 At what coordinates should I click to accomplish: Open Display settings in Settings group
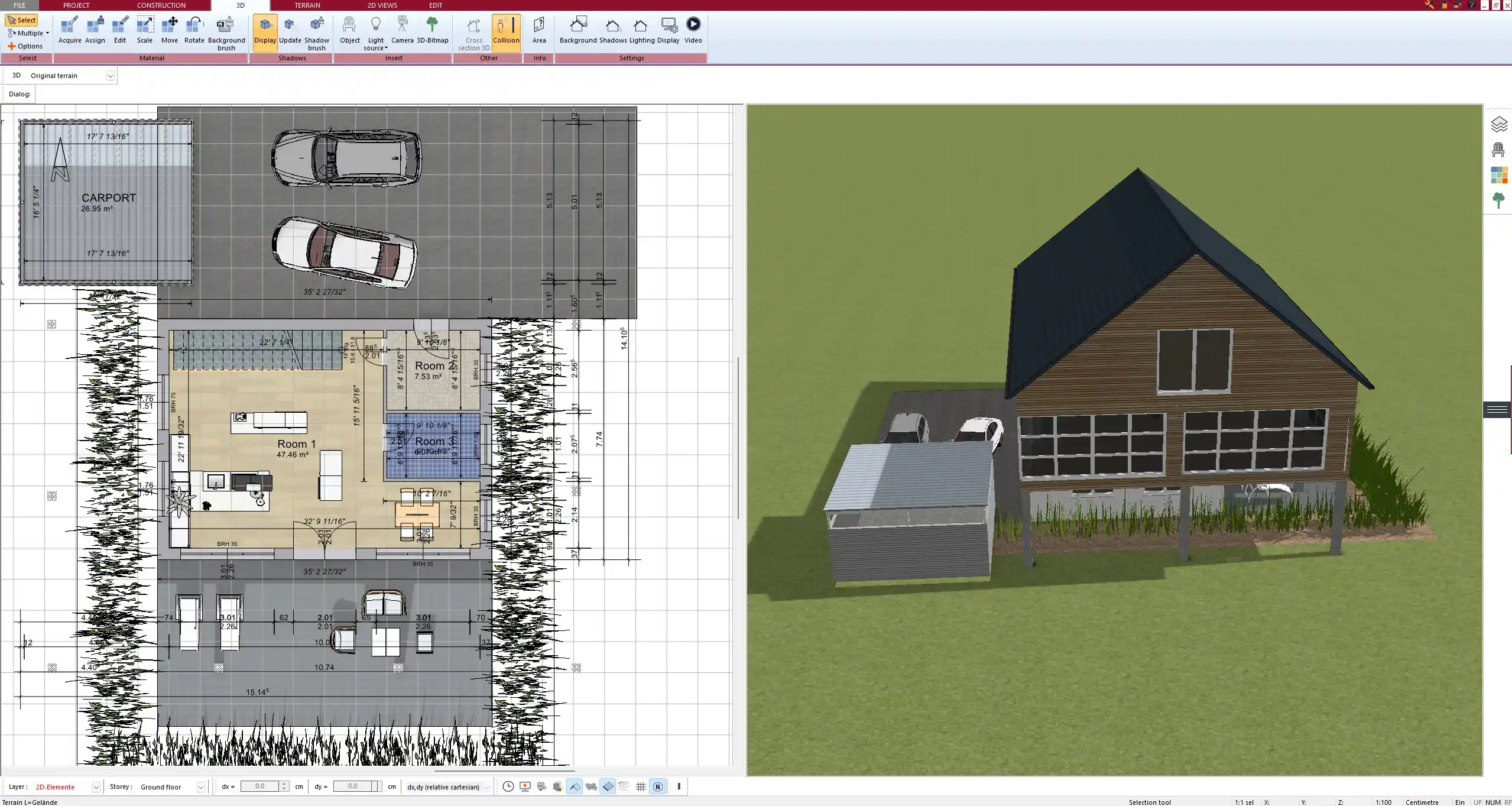tap(668, 31)
